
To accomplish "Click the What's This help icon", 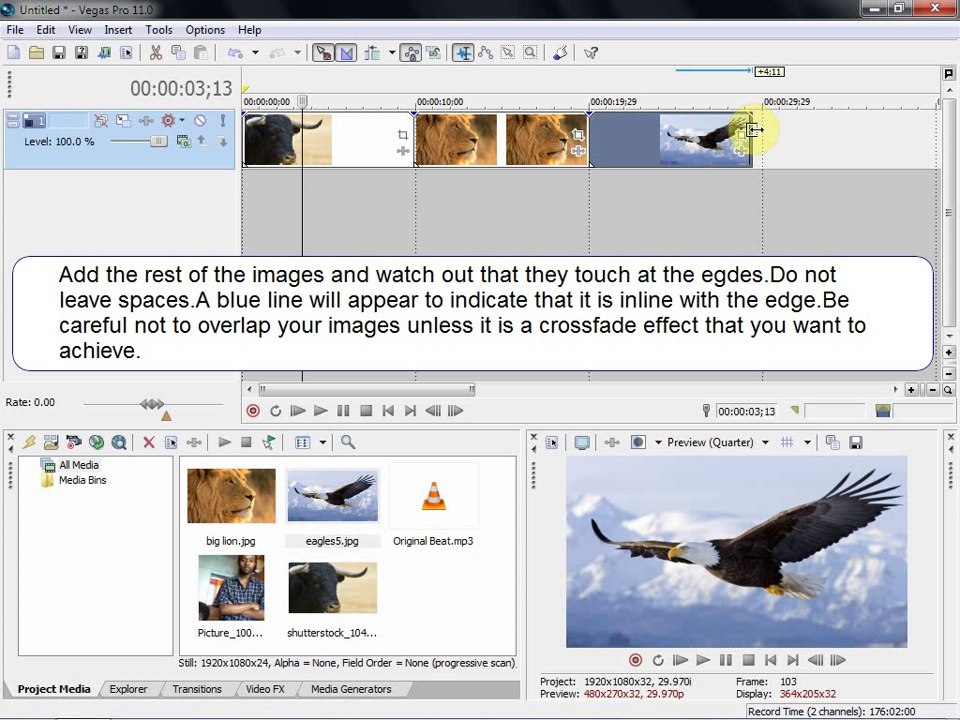I will [590, 53].
